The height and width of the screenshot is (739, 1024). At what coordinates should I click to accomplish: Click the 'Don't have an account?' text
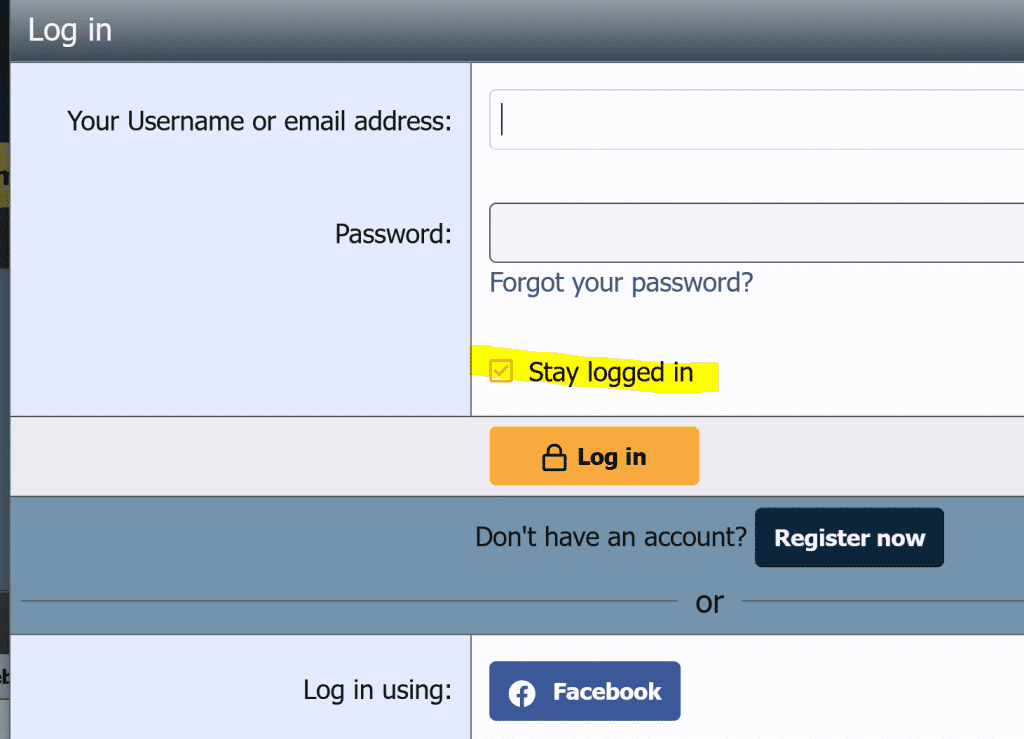point(610,538)
